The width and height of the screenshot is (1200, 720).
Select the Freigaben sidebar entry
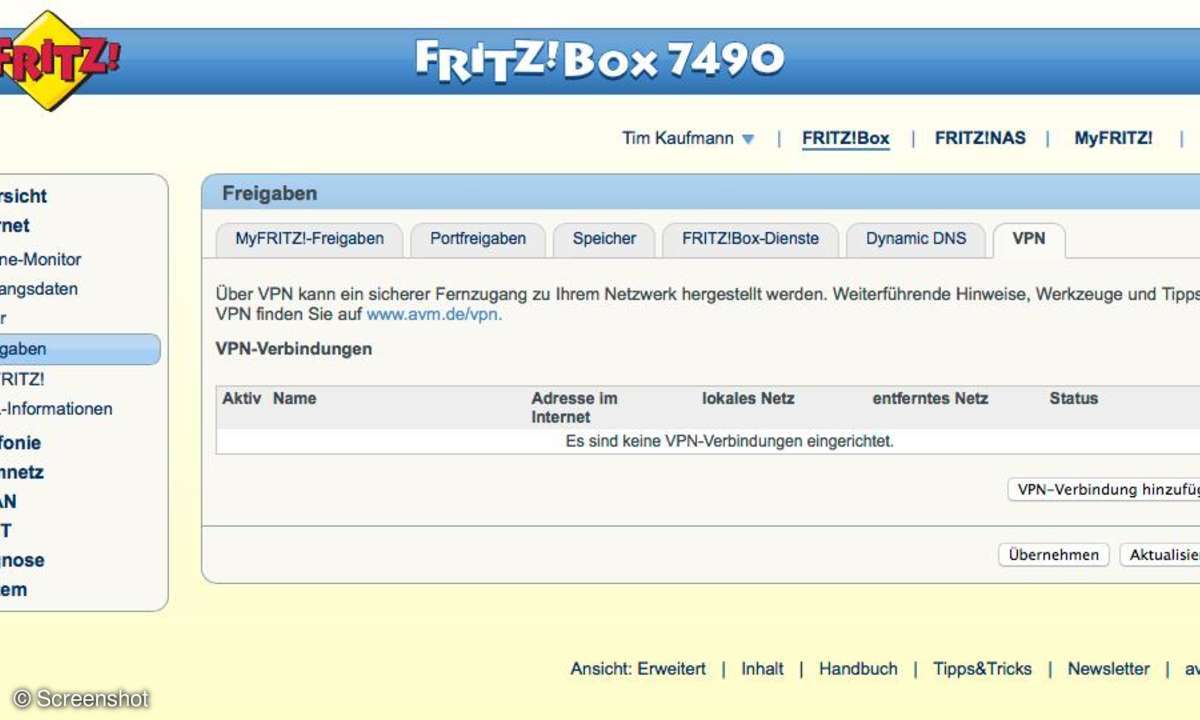79,349
